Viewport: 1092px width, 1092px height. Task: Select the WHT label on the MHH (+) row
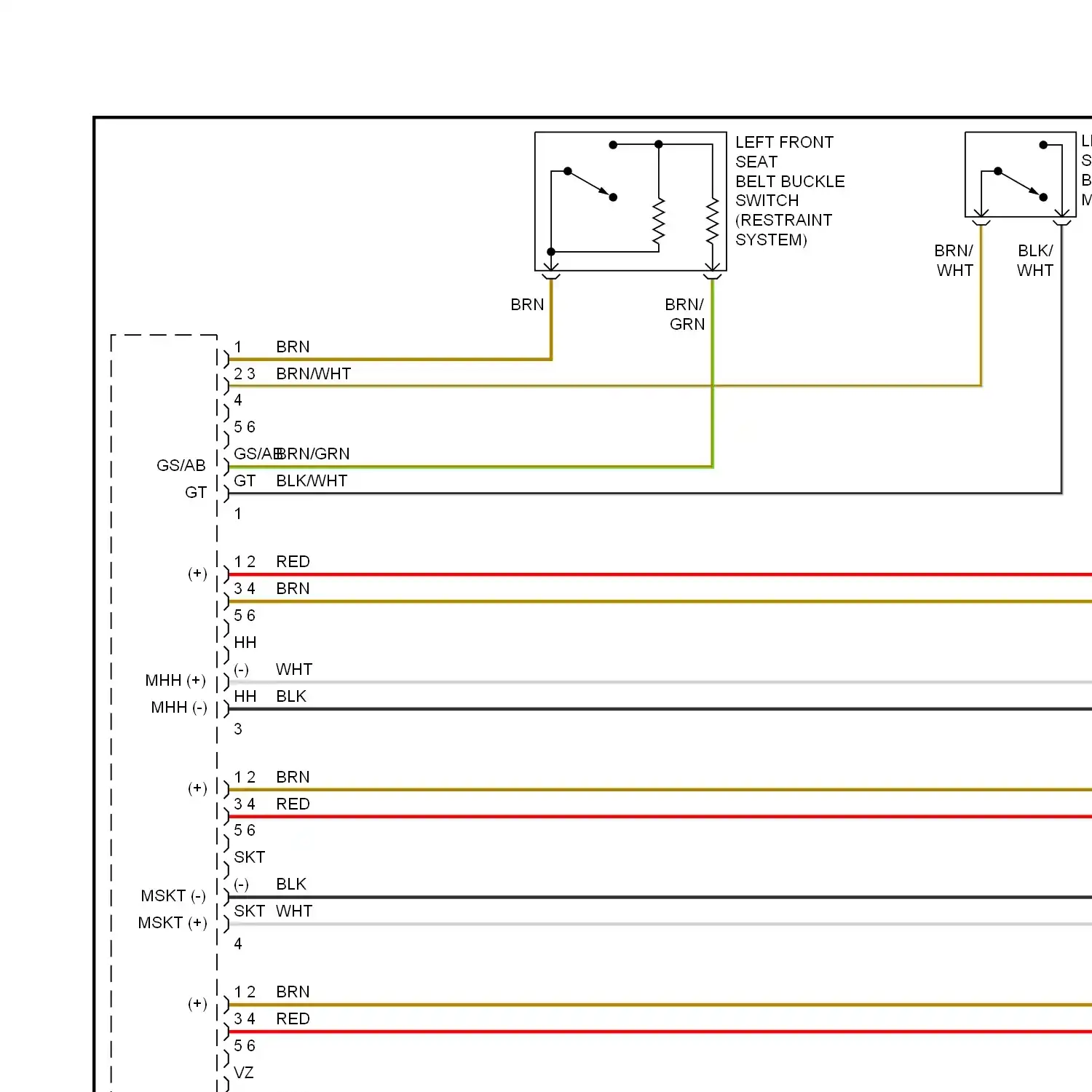294,669
